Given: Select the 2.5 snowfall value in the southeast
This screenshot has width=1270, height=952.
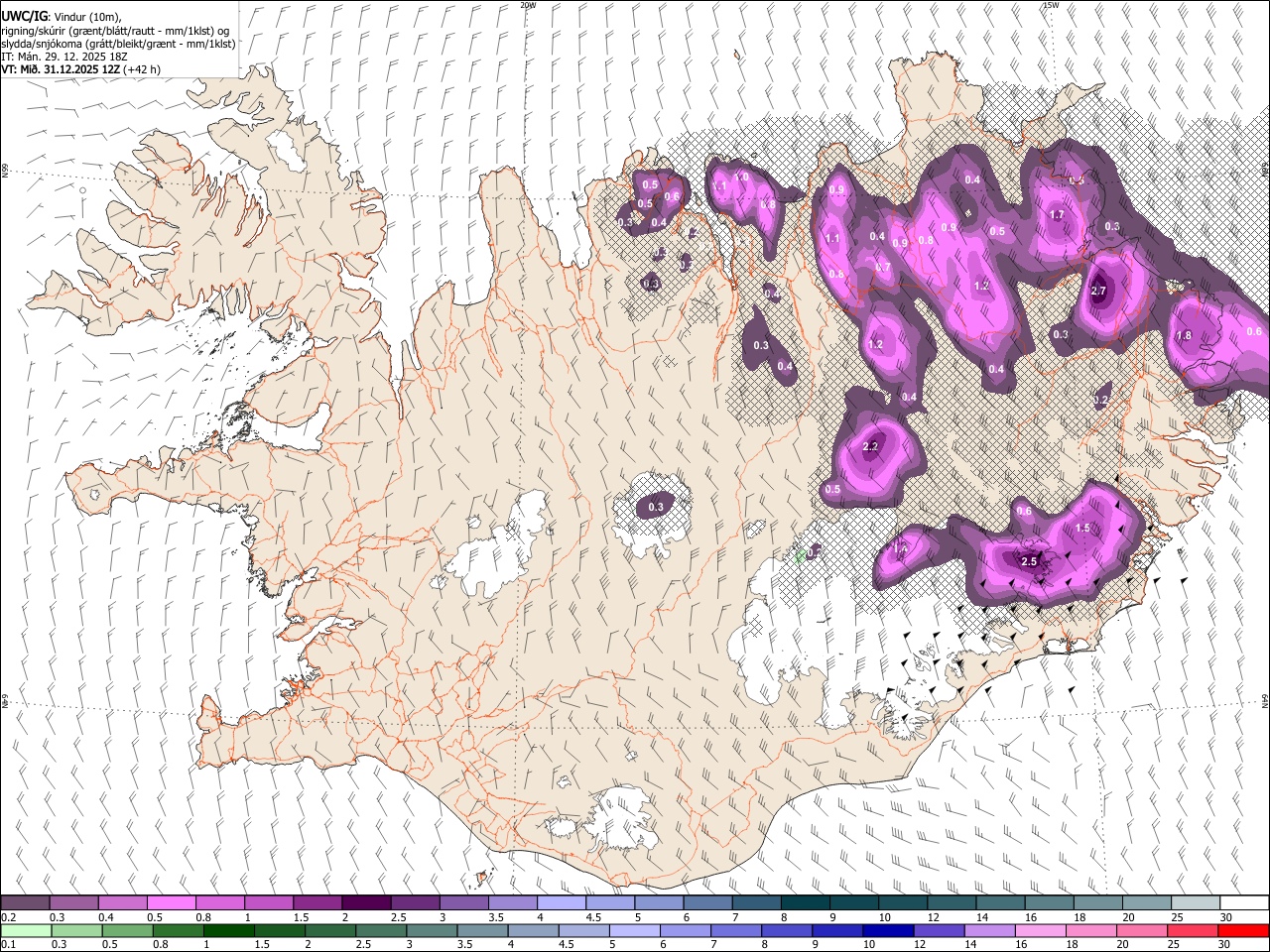Looking at the screenshot, I should coord(1029,562).
